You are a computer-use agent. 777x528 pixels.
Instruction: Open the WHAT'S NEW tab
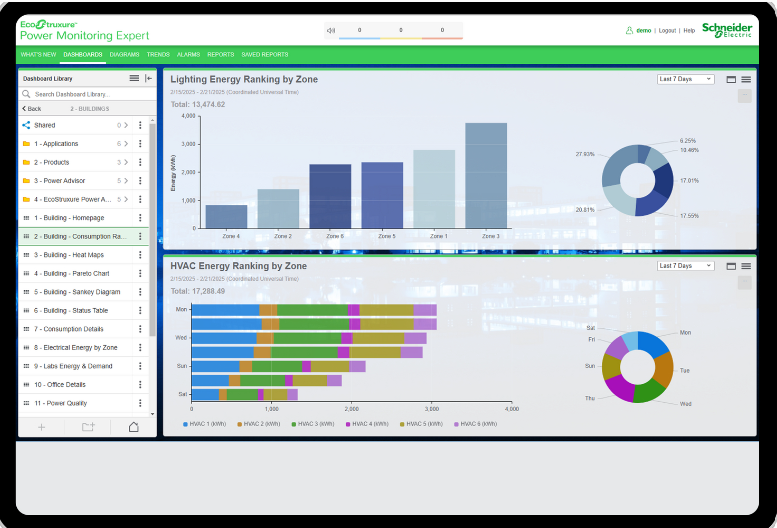(x=39, y=54)
